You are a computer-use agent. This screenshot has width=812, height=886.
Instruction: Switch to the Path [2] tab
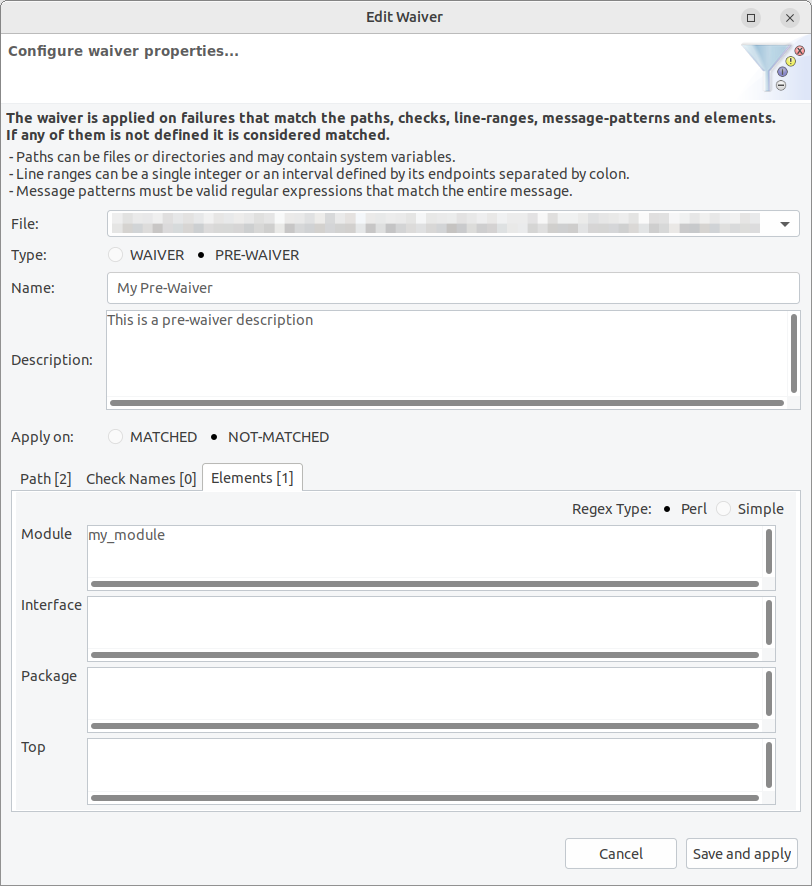[45, 478]
